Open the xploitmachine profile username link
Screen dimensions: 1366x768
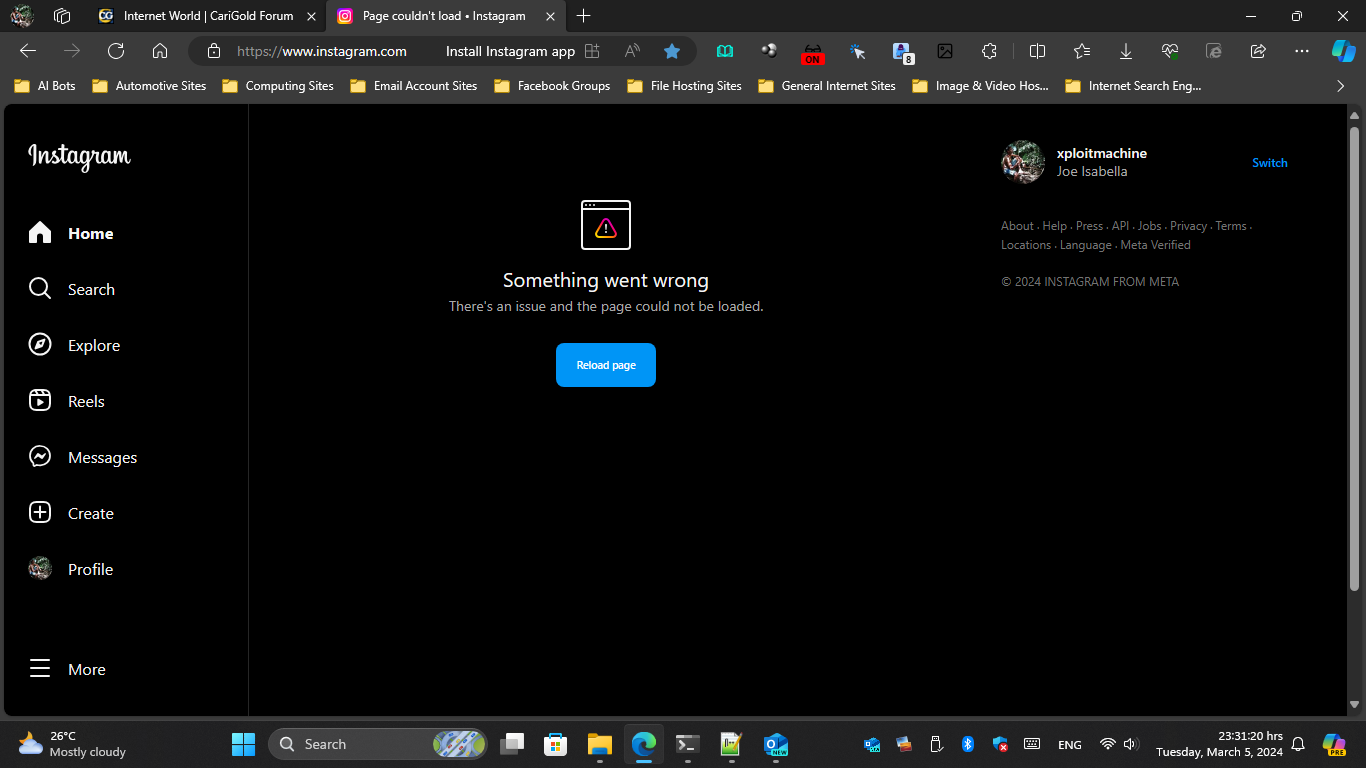pos(1102,153)
